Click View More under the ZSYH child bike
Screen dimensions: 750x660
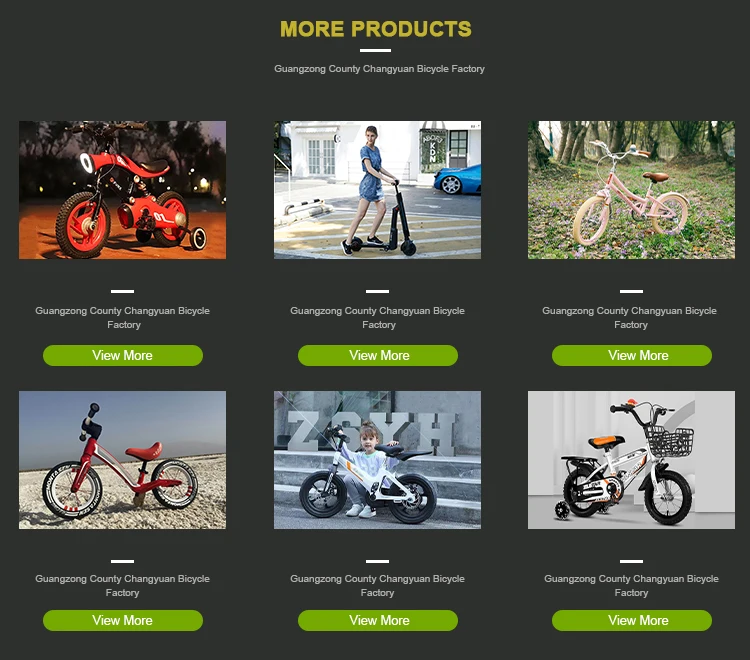pos(378,620)
